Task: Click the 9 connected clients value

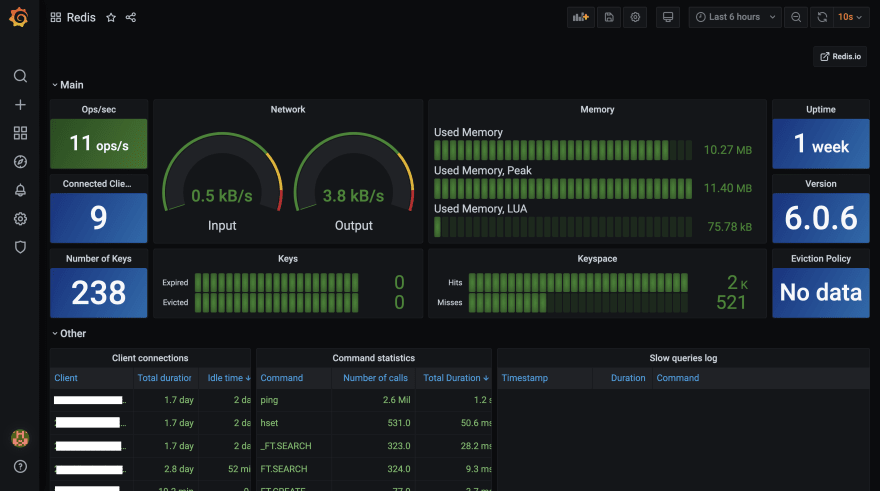Action: [x=99, y=218]
